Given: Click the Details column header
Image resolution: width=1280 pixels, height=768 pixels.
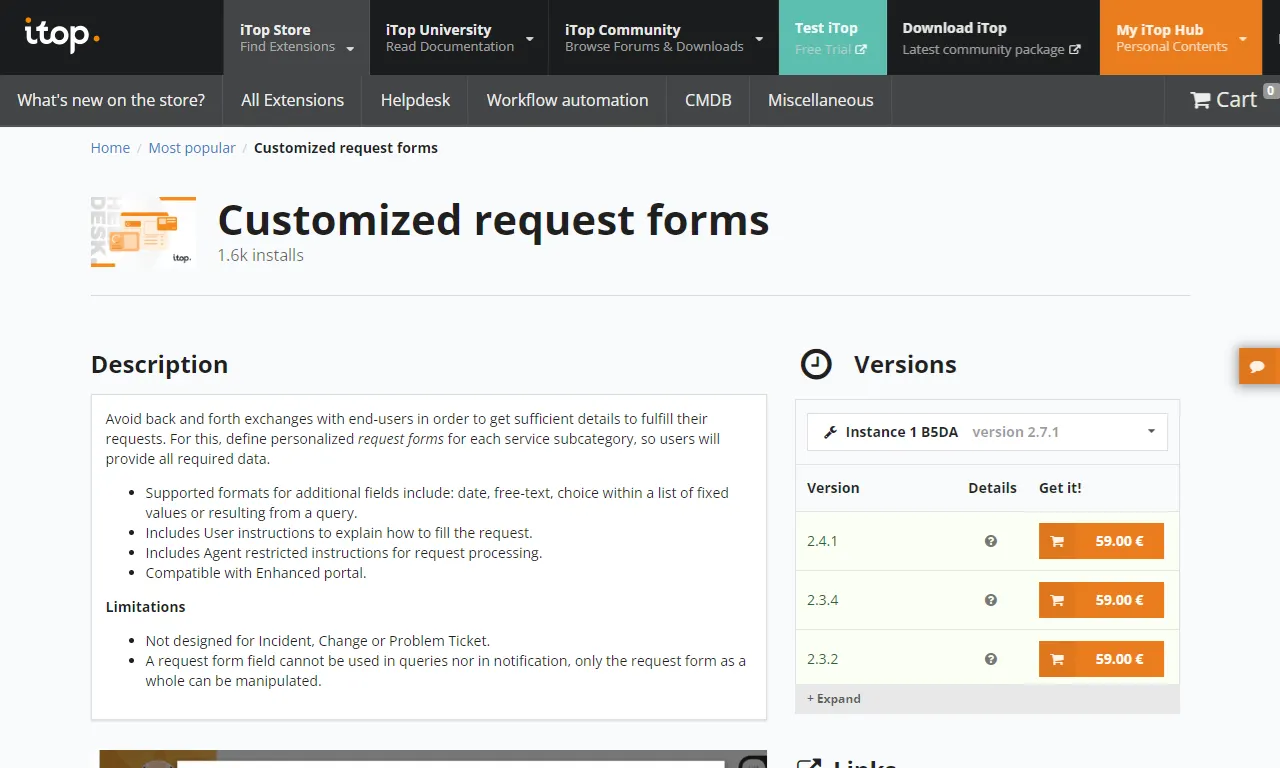Looking at the screenshot, I should [992, 488].
